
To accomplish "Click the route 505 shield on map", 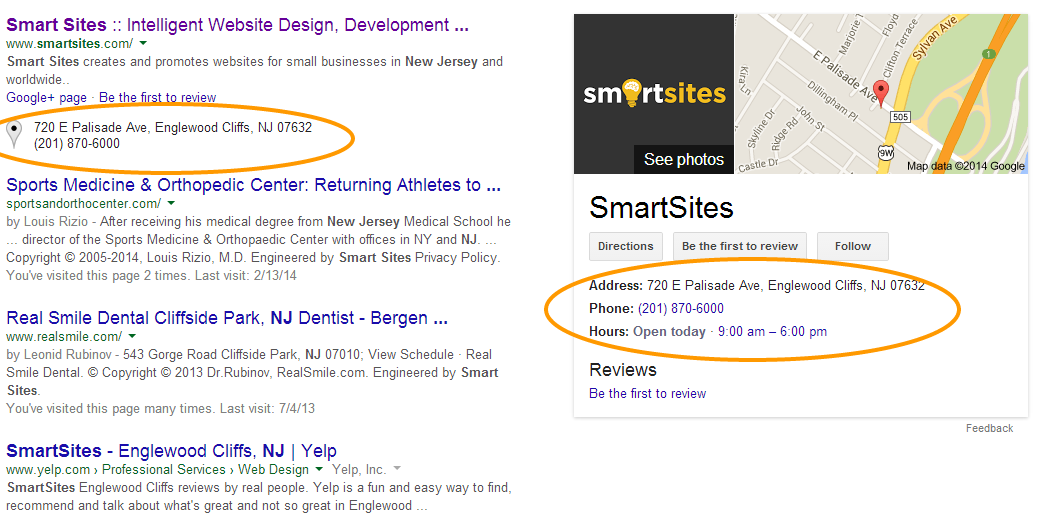I will 901,117.
